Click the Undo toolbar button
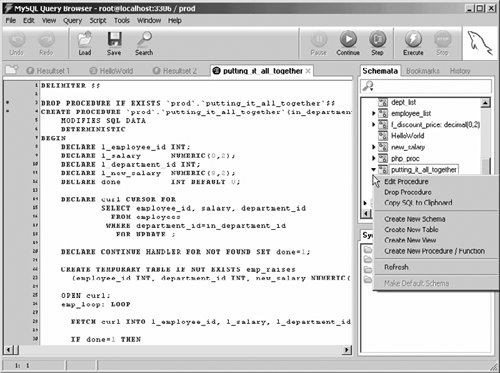500x373 pixels. point(16,44)
